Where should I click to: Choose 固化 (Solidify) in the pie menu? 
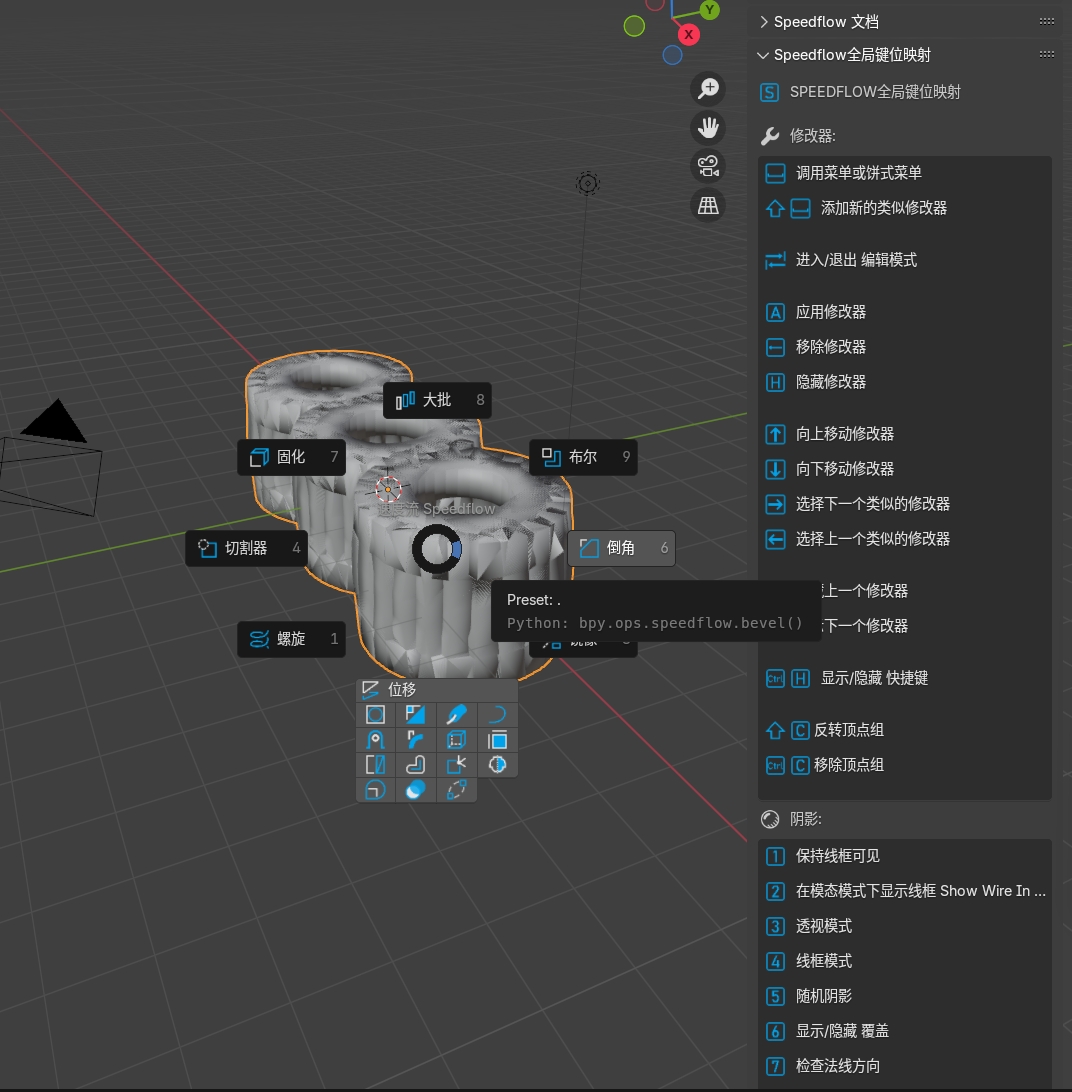coord(291,457)
